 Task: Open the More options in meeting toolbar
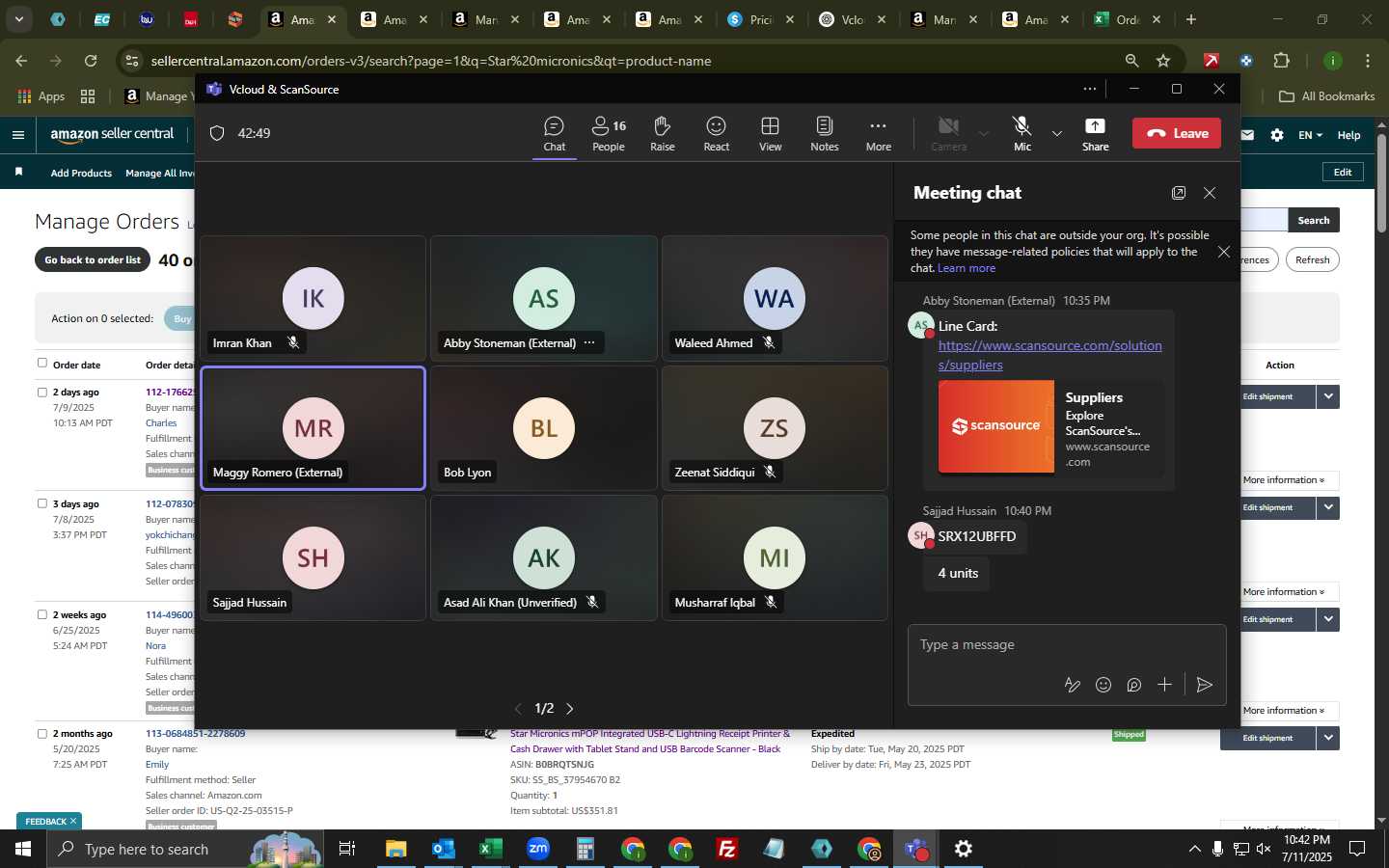pyautogui.click(x=878, y=134)
